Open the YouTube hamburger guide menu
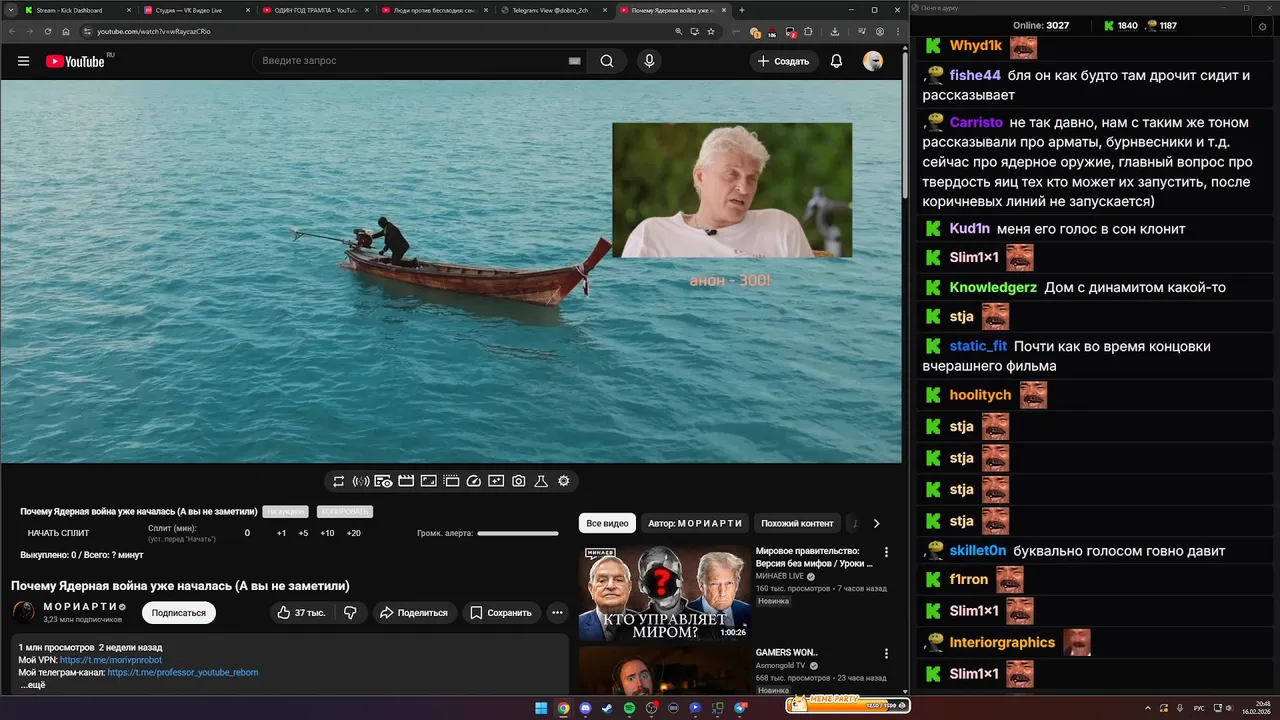Screen dimensions: 1280x720 pos(23,61)
